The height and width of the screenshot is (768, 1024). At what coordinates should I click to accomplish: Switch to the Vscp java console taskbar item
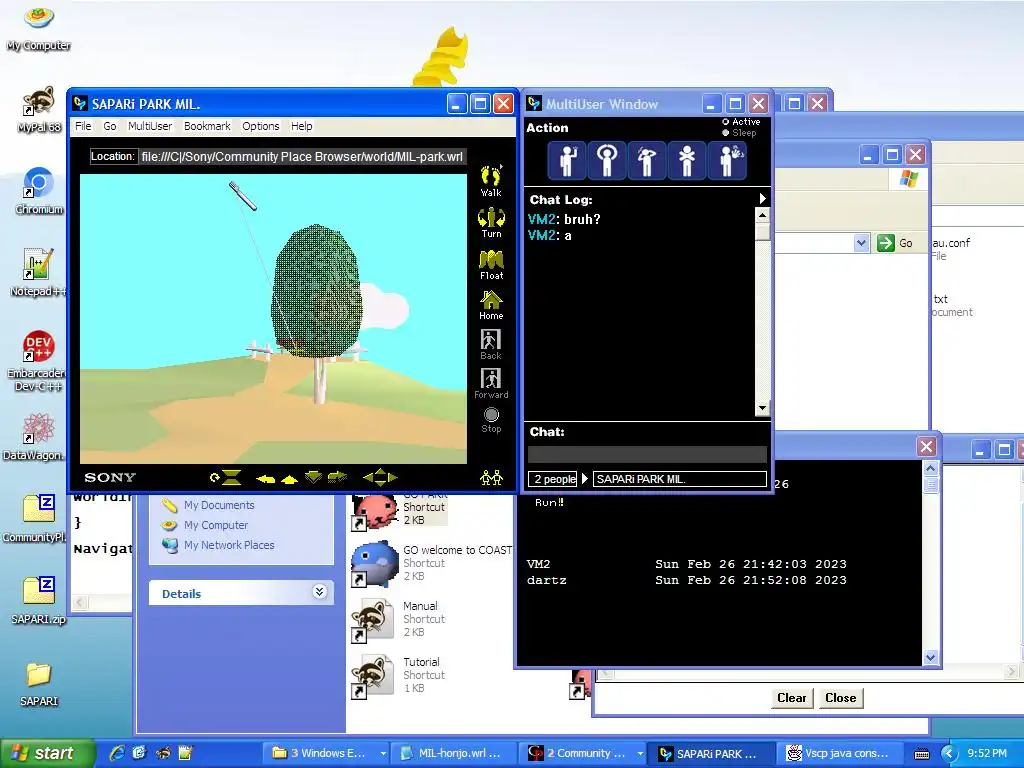[842, 753]
